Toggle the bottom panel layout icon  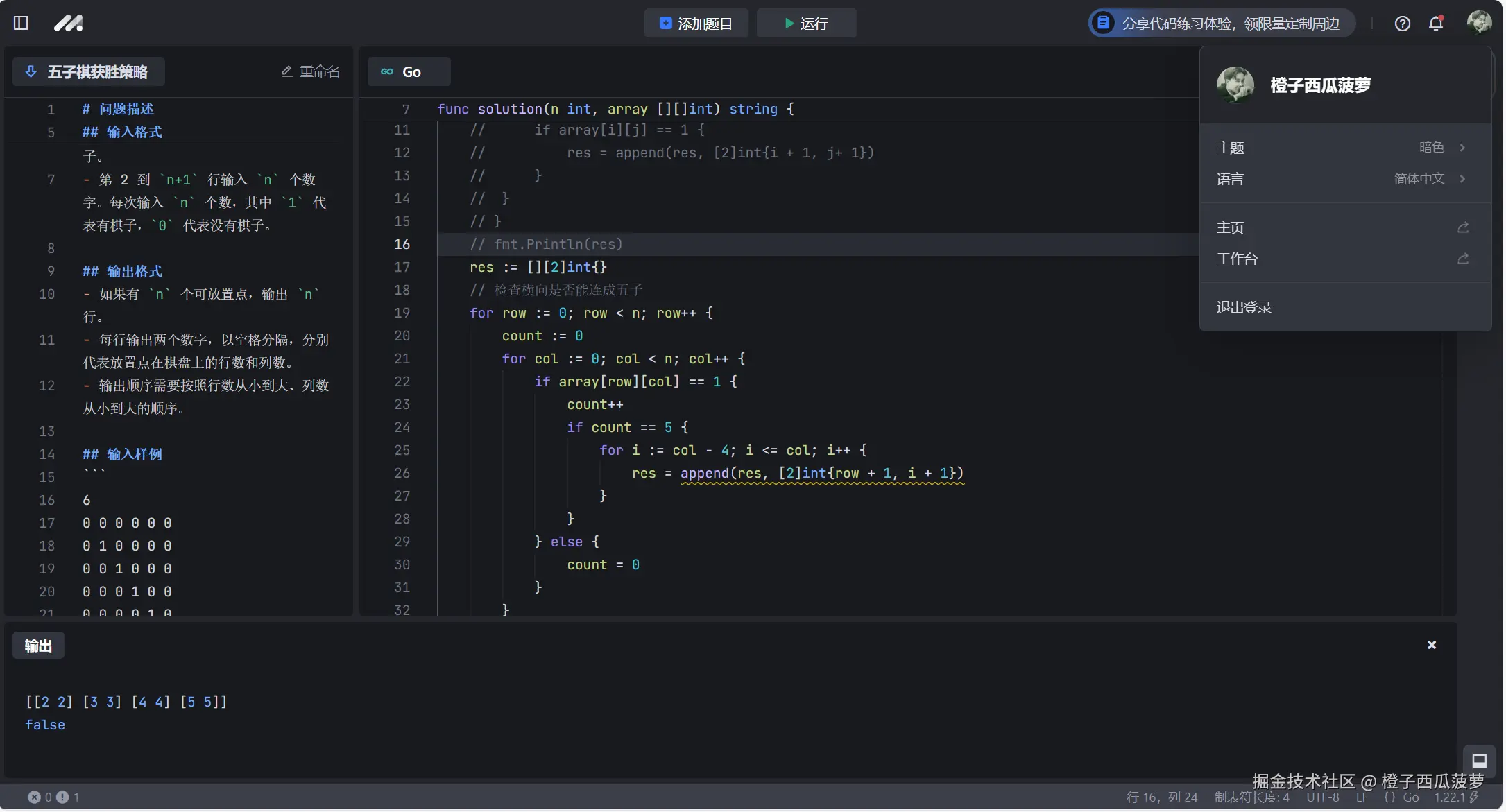(1480, 761)
